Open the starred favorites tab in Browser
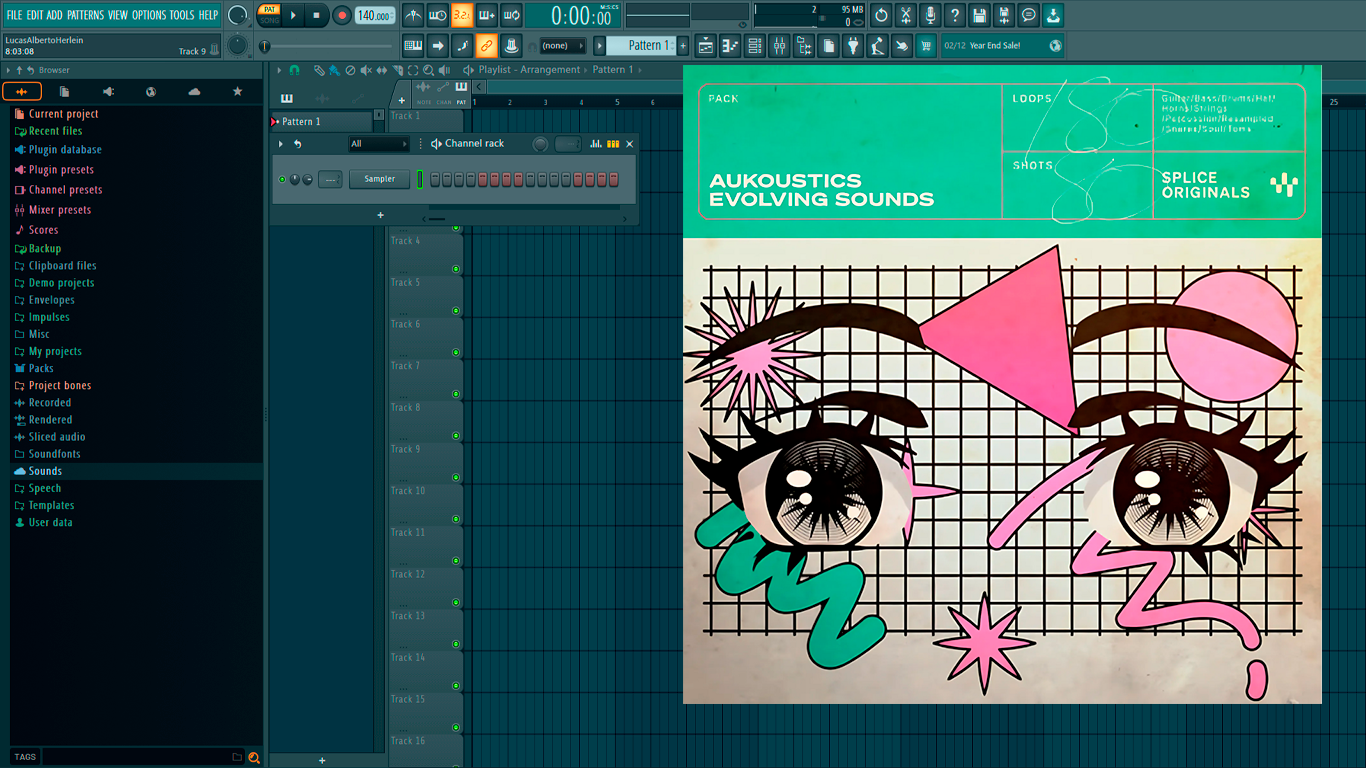Viewport: 1366px width, 768px height. [237, 92]
